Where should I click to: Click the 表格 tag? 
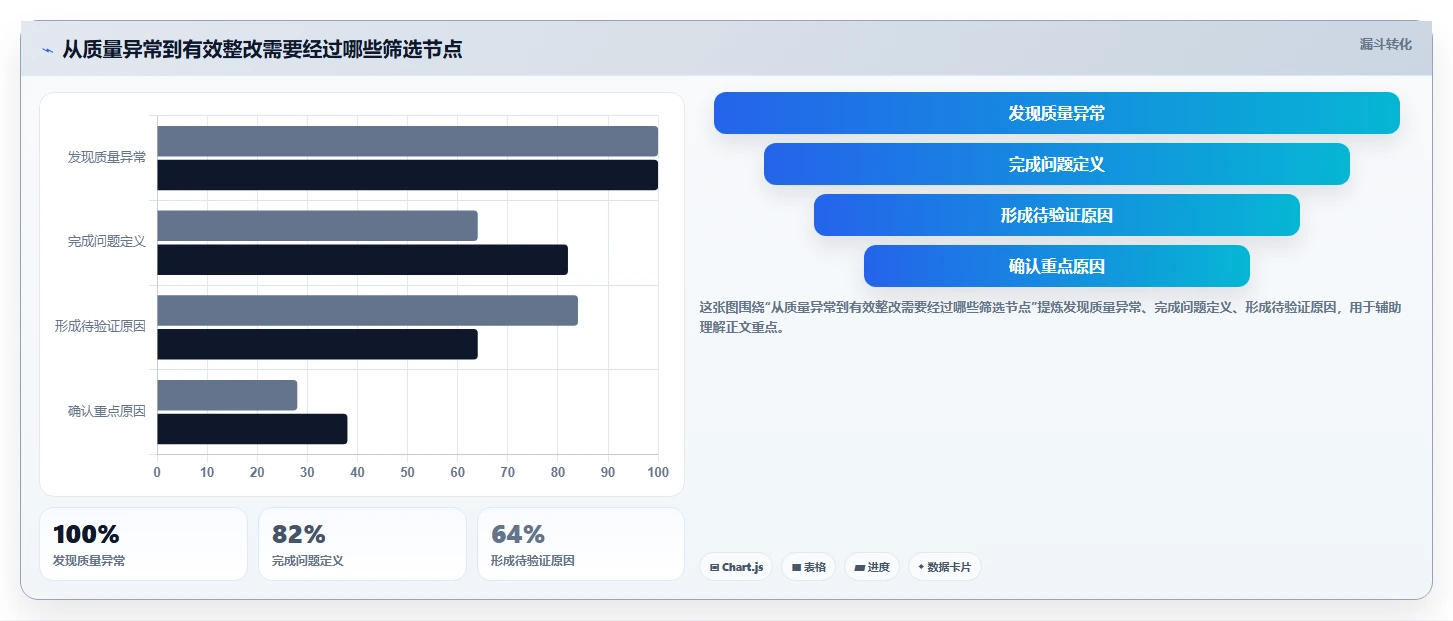(808, 567)
